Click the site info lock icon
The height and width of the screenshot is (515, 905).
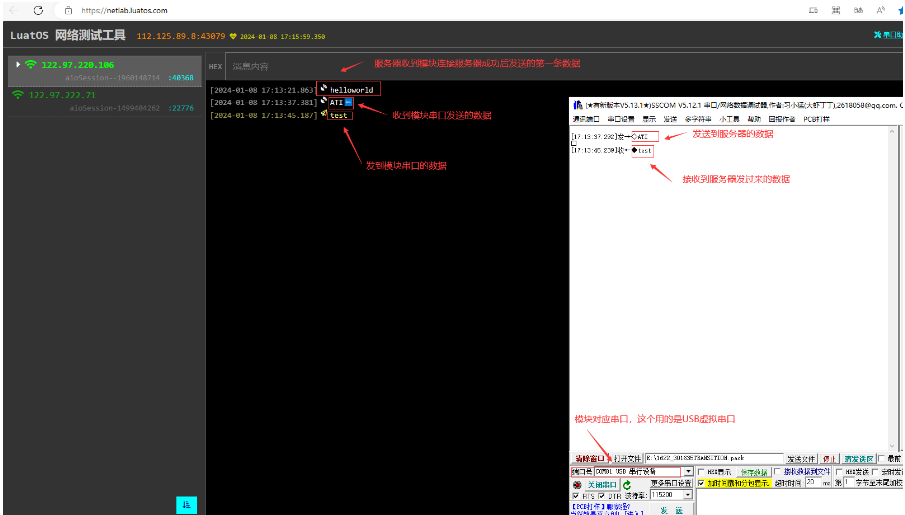[68, 10]
